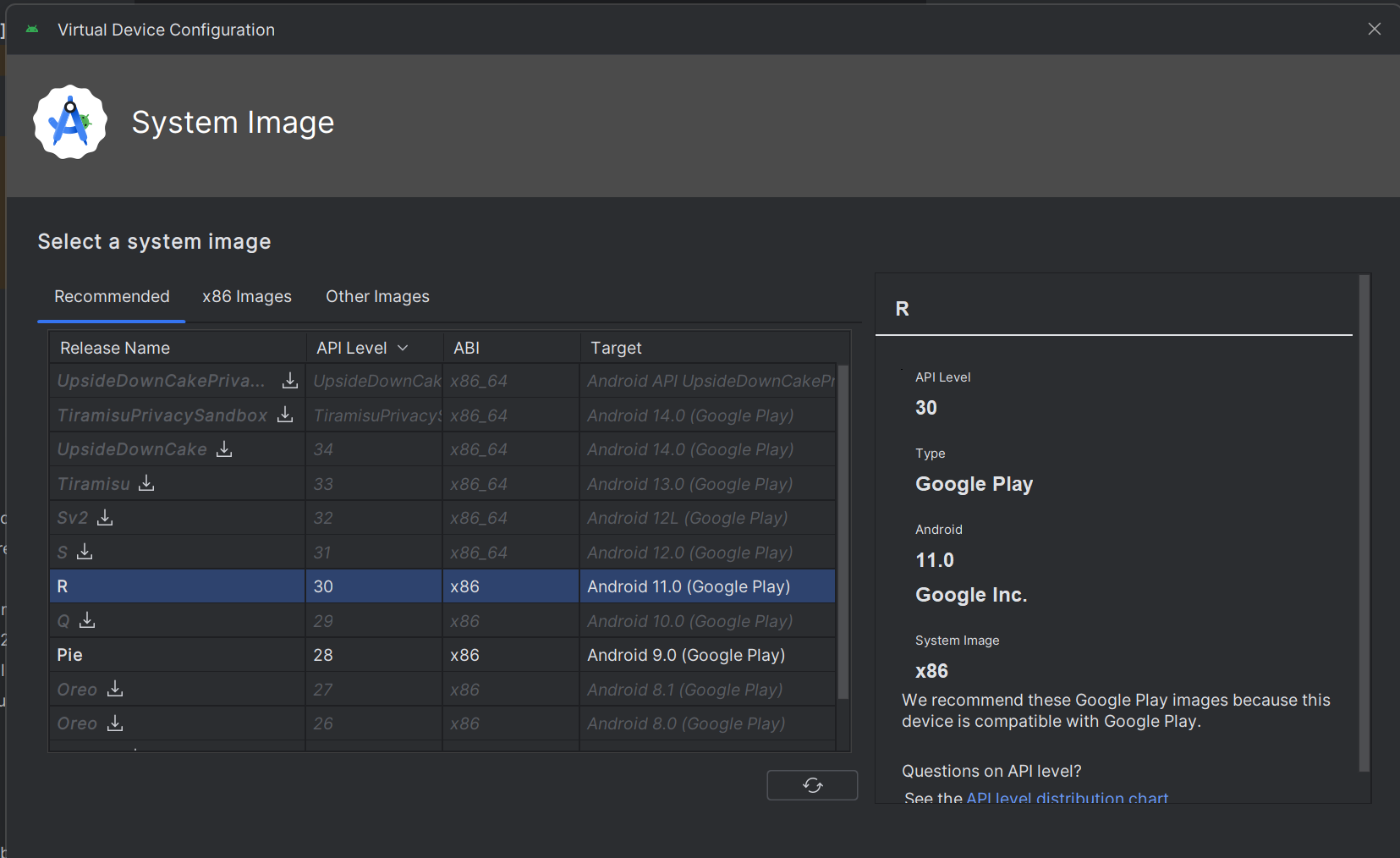Sort by API Level column arrow
Viewport: 1400px width, 858px height.
coord(403,348)
